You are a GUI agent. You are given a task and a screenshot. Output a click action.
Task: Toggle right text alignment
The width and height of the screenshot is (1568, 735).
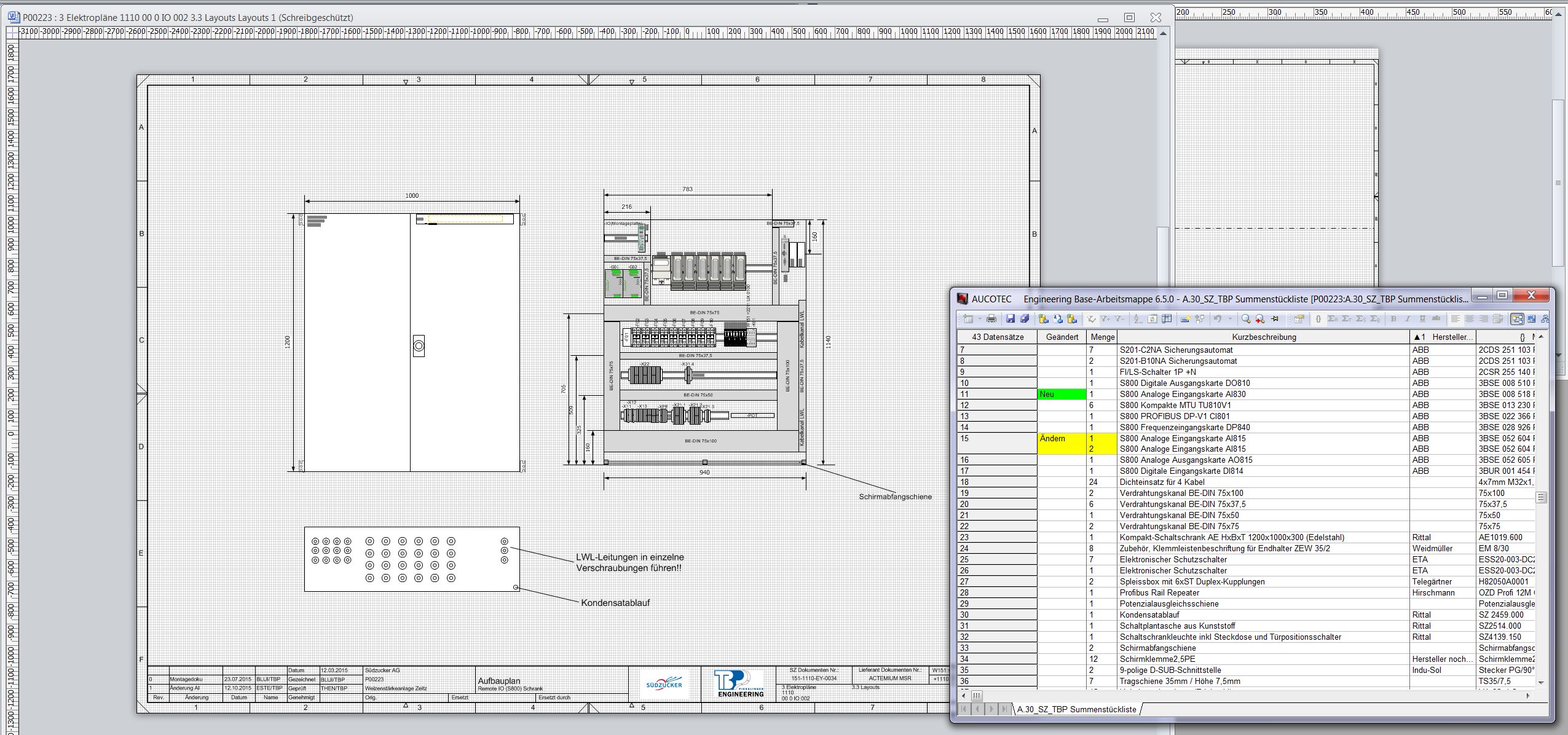tap(1484, 319)
